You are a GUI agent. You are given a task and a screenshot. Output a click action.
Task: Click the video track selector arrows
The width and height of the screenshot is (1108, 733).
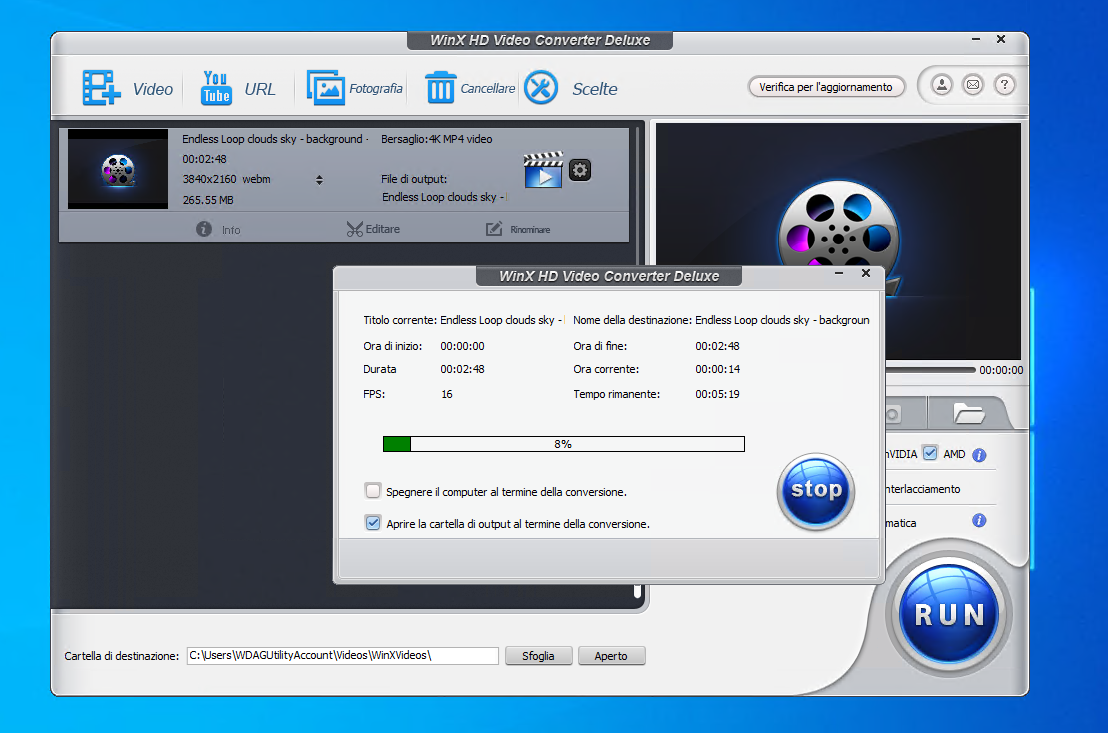click(x=319, y=180)
